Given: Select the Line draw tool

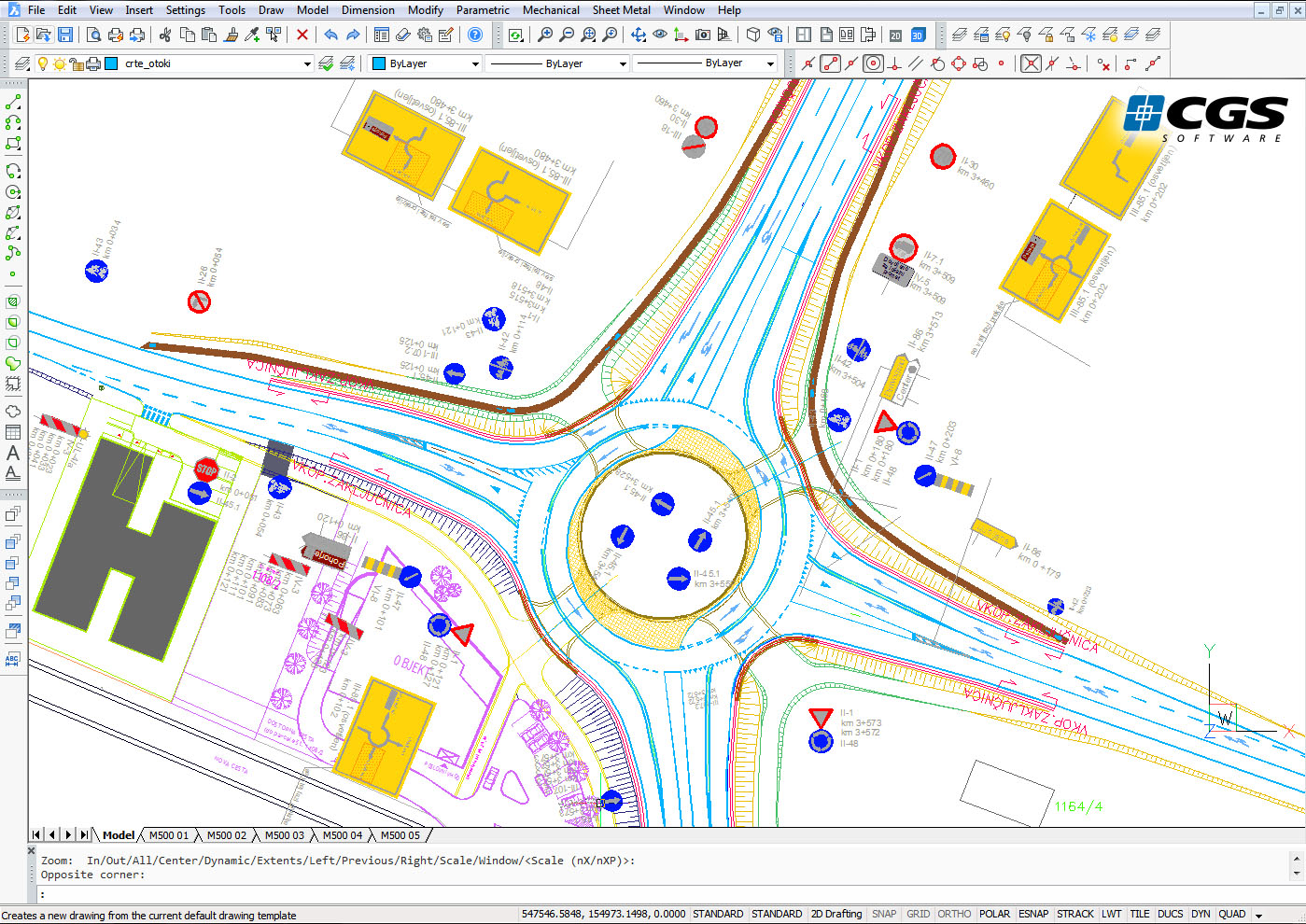Looking at the screenshot, I should click(13, 101).
